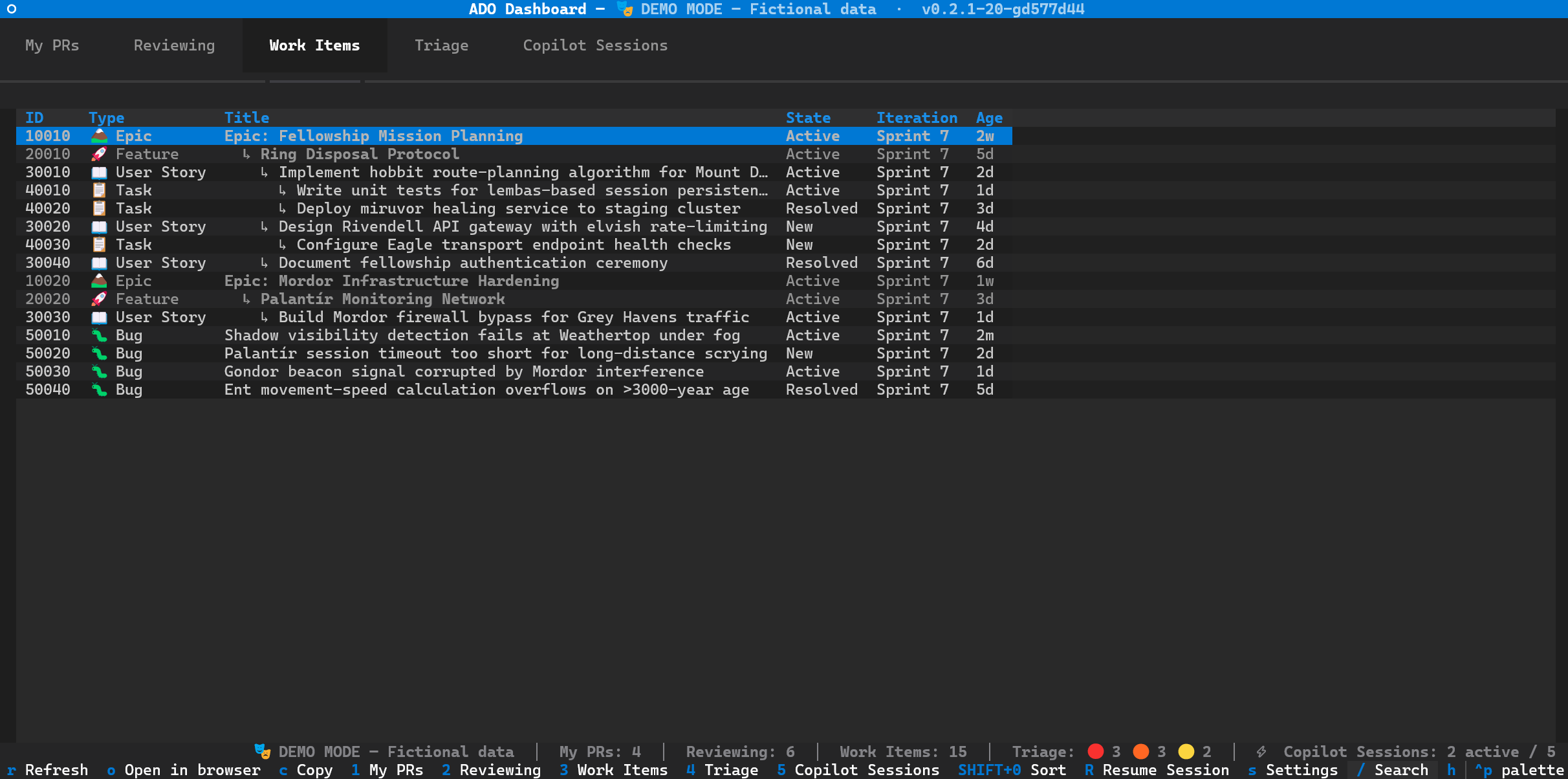The height and width of the screenshot is (779, 1568).
Task: Click the clipboard icon of Task 40010
Action: 99,190
